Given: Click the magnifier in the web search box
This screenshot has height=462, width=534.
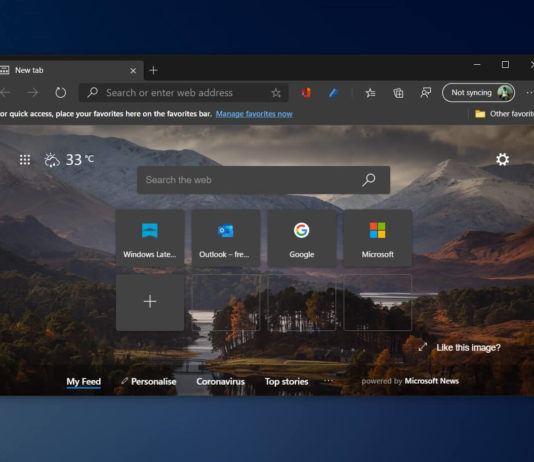Looking at the screenshot, I should coord(369,180).
